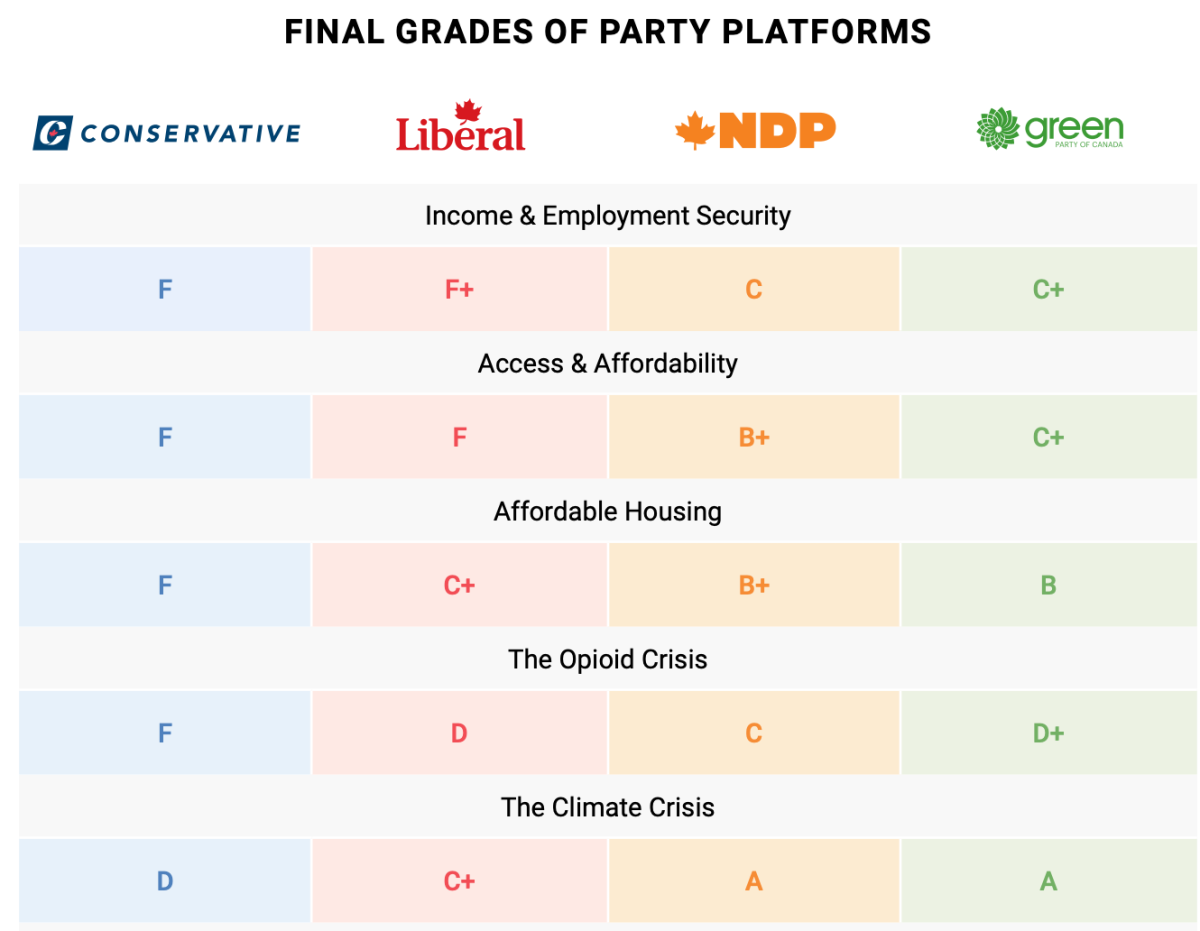Select Green's D+ grade for Opioid Crisis

[1048, 733]
